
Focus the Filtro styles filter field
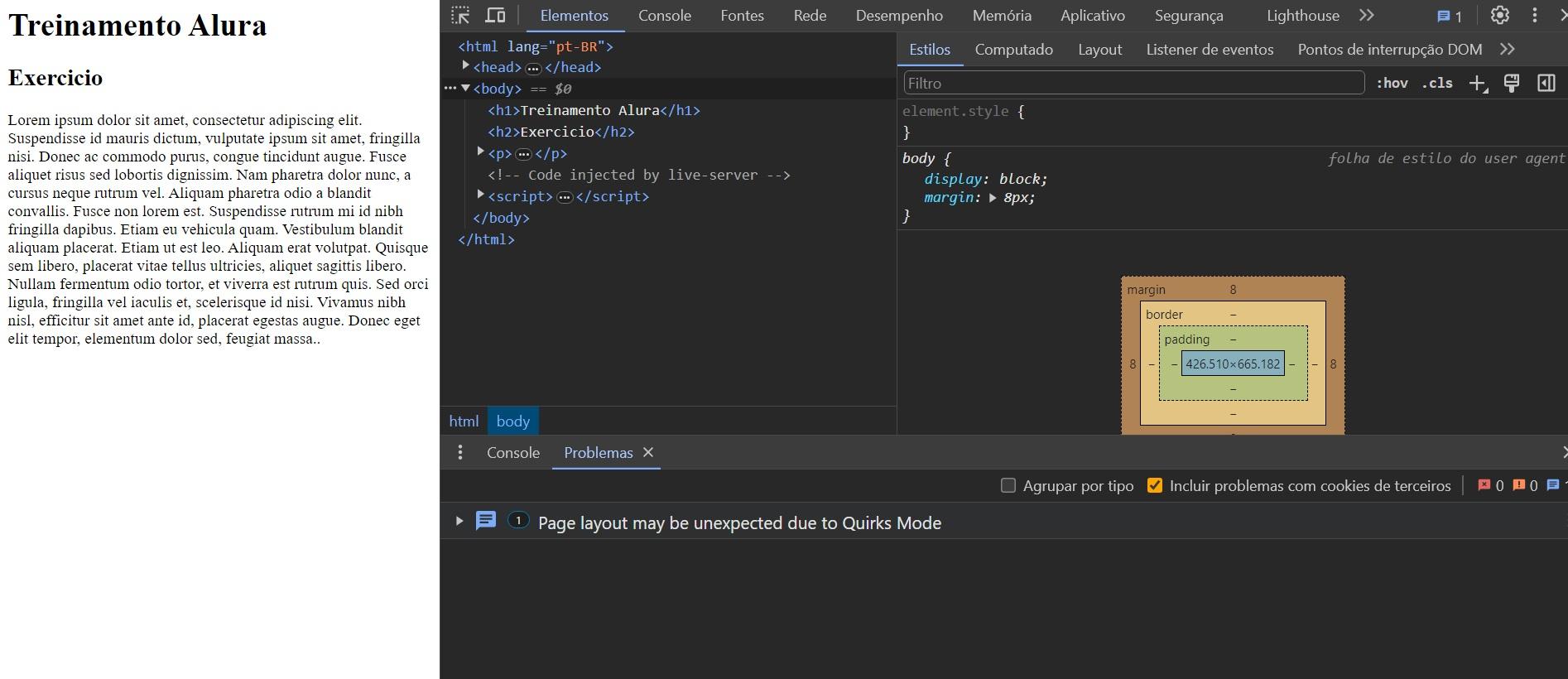point(1134,83)
